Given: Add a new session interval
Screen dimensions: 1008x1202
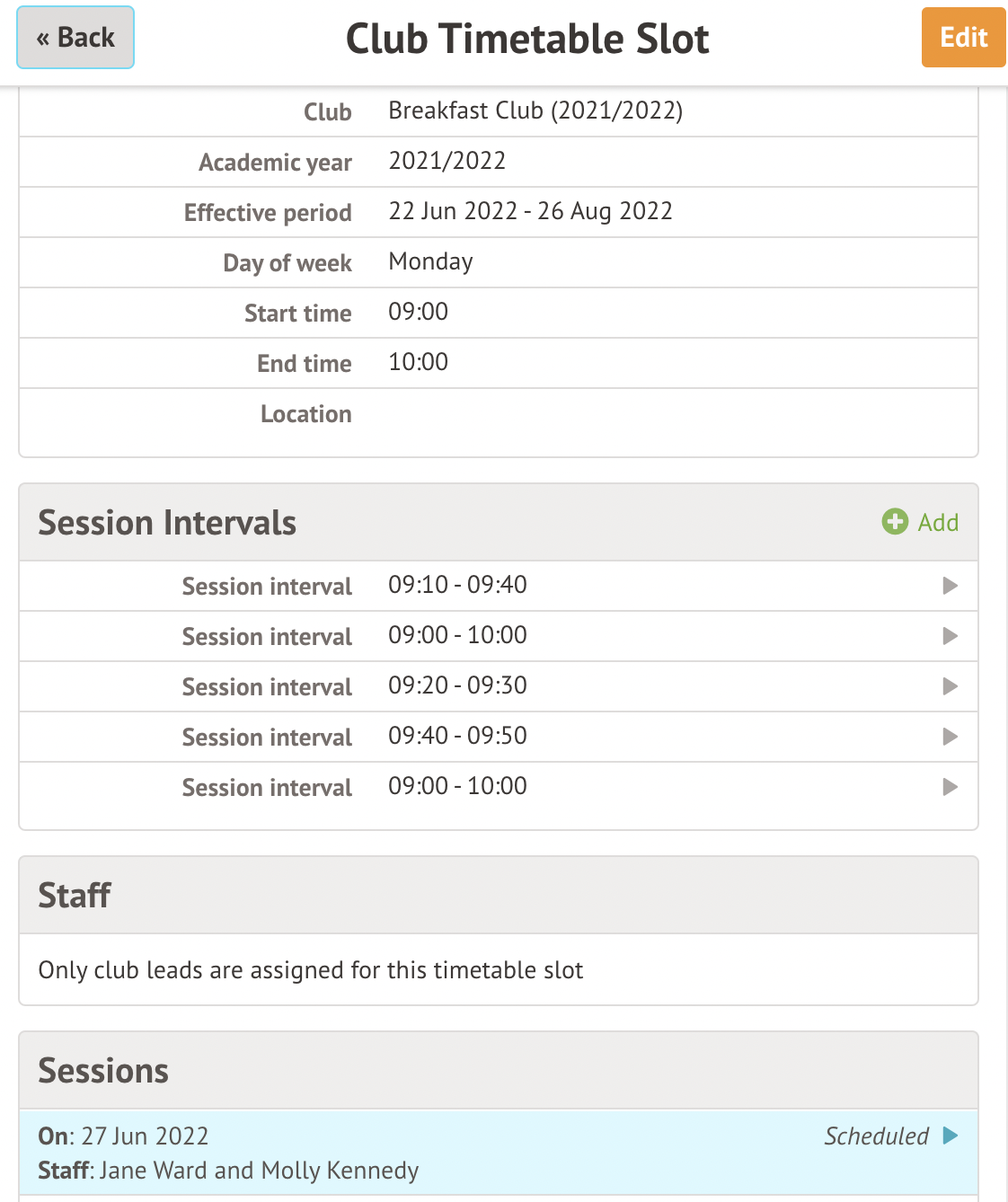Looking at the screenshot, I should pos(920,522).
